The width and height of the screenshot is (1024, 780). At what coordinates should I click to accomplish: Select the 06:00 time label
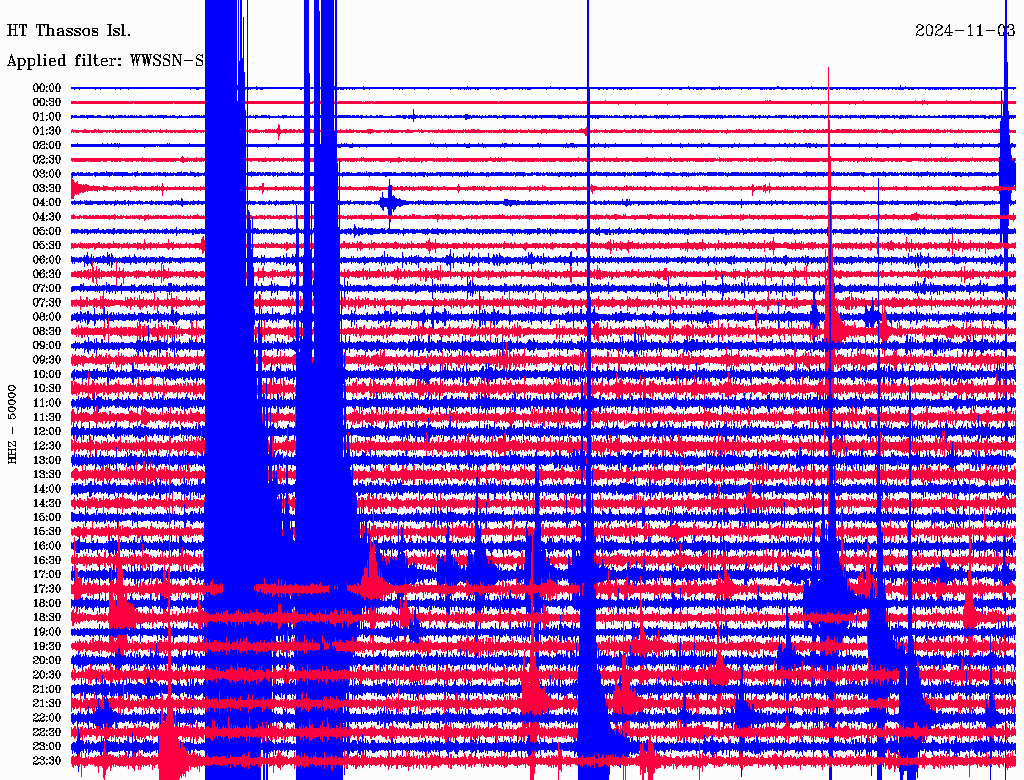(x=47, y=259)
